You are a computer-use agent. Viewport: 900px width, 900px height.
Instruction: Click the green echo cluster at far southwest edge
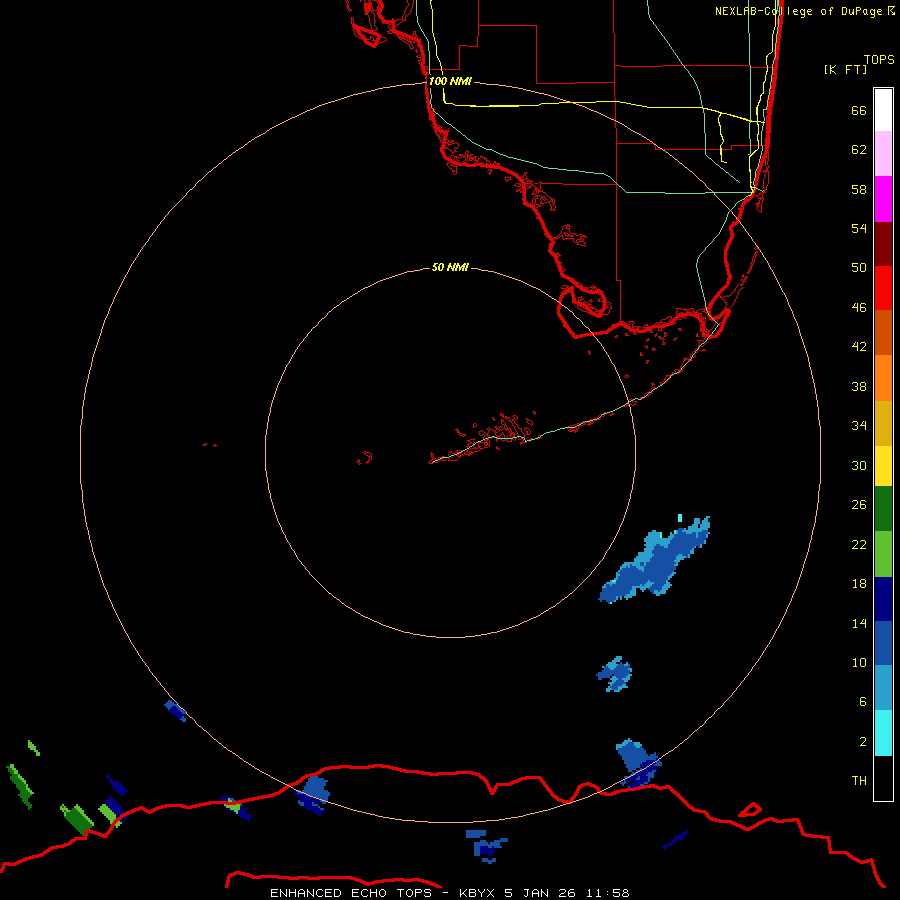tap(21, 785)
